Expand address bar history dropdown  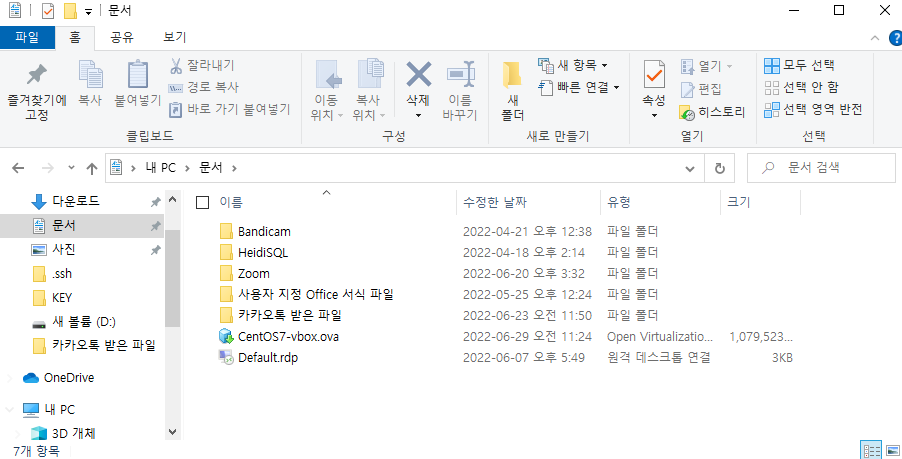690,169
